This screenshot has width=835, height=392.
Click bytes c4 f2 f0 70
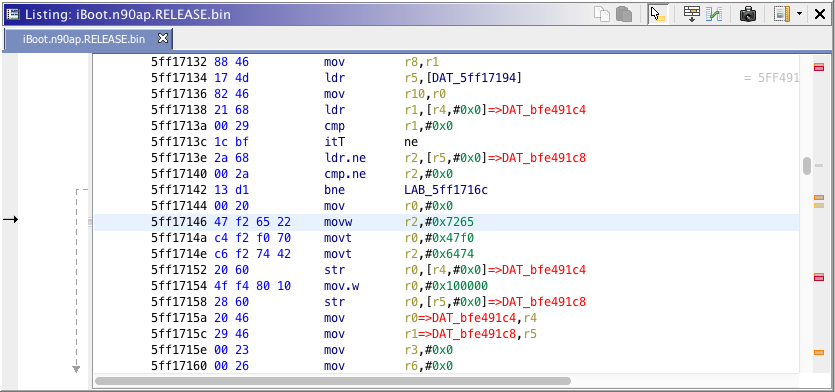coord(252,238)
